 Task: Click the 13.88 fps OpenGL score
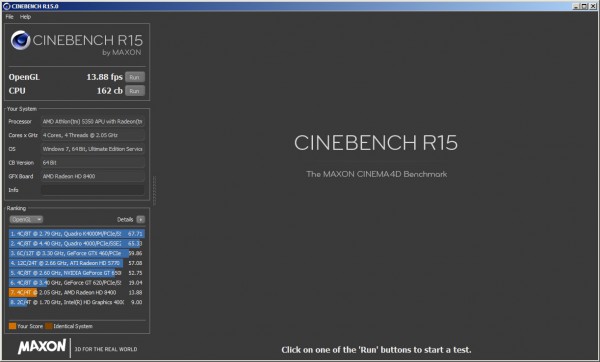coord(104,77)
